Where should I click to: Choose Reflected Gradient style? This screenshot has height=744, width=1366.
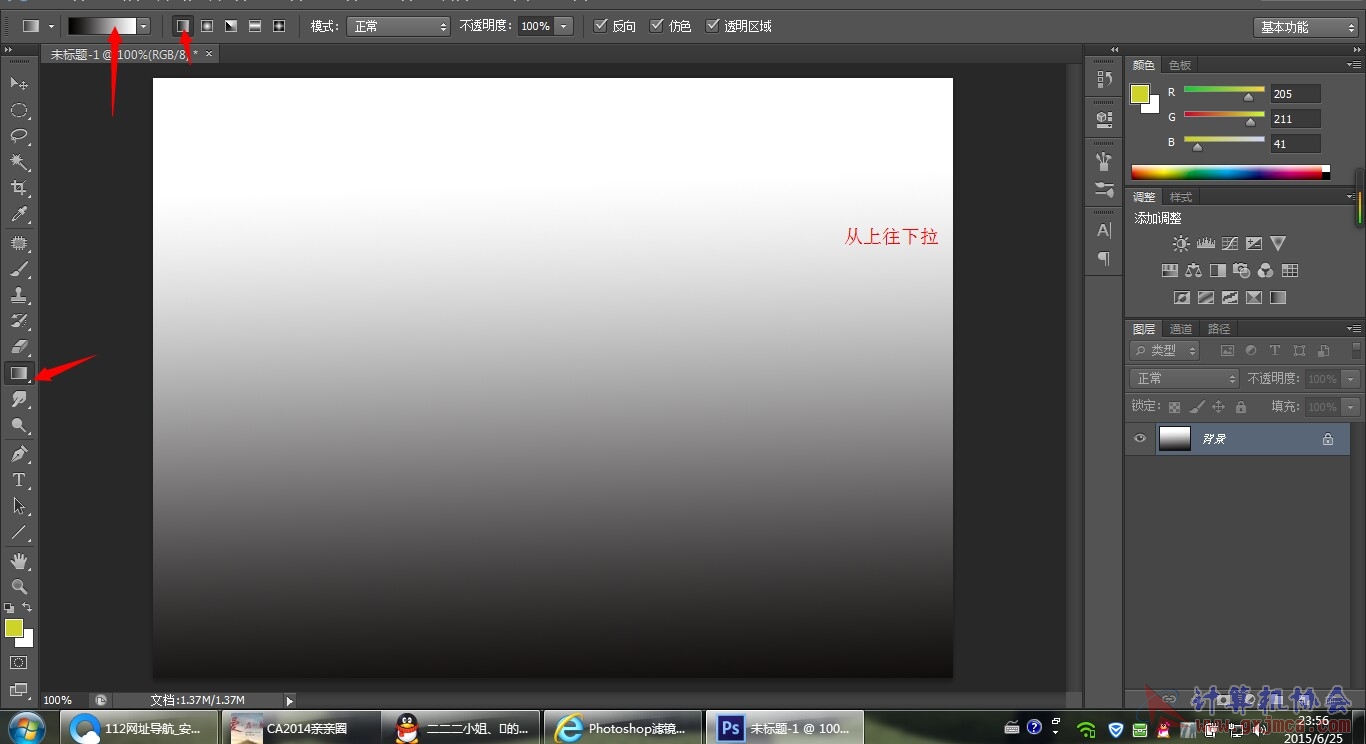(x=255, y=26)
